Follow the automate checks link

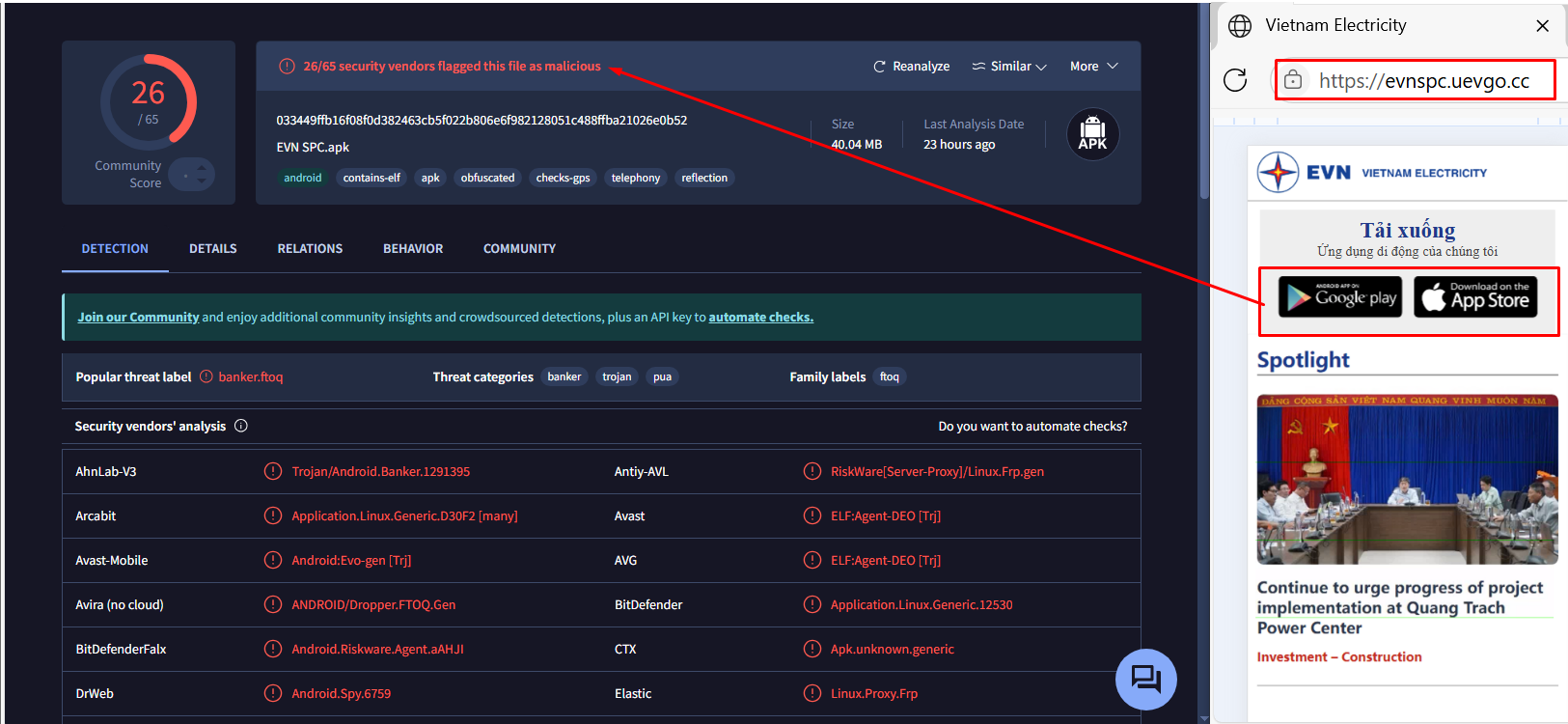(x=760, y=318)
